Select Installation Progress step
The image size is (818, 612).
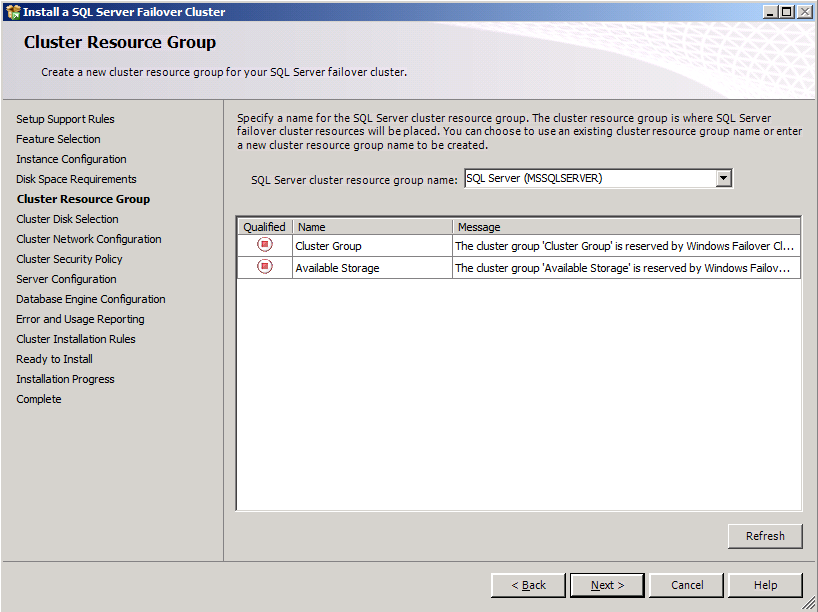click(x=65, y=379)
